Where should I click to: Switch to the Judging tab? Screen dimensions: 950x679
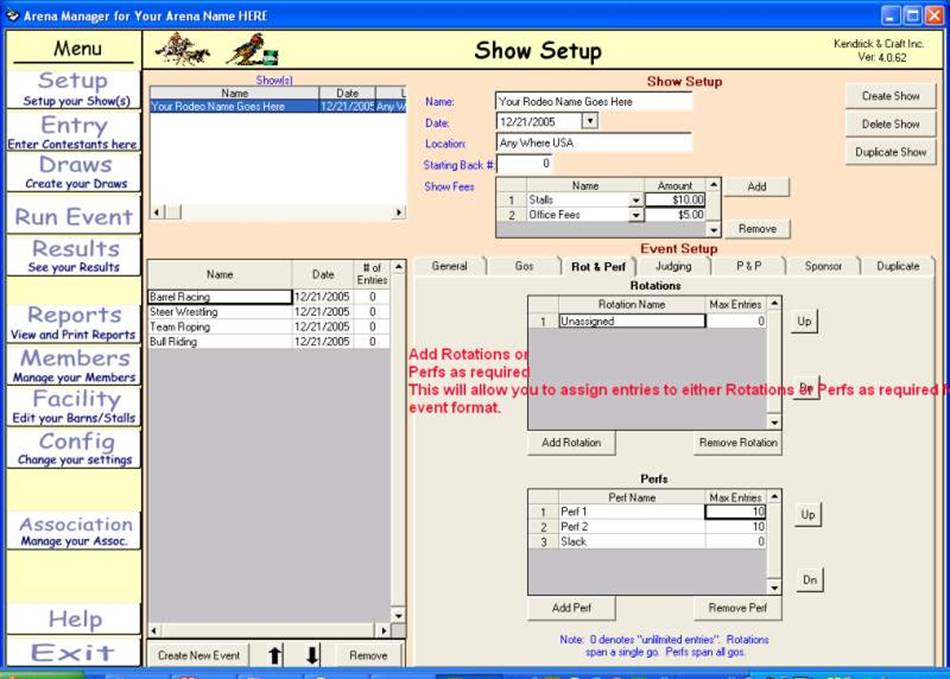click(x=673, y=266)
